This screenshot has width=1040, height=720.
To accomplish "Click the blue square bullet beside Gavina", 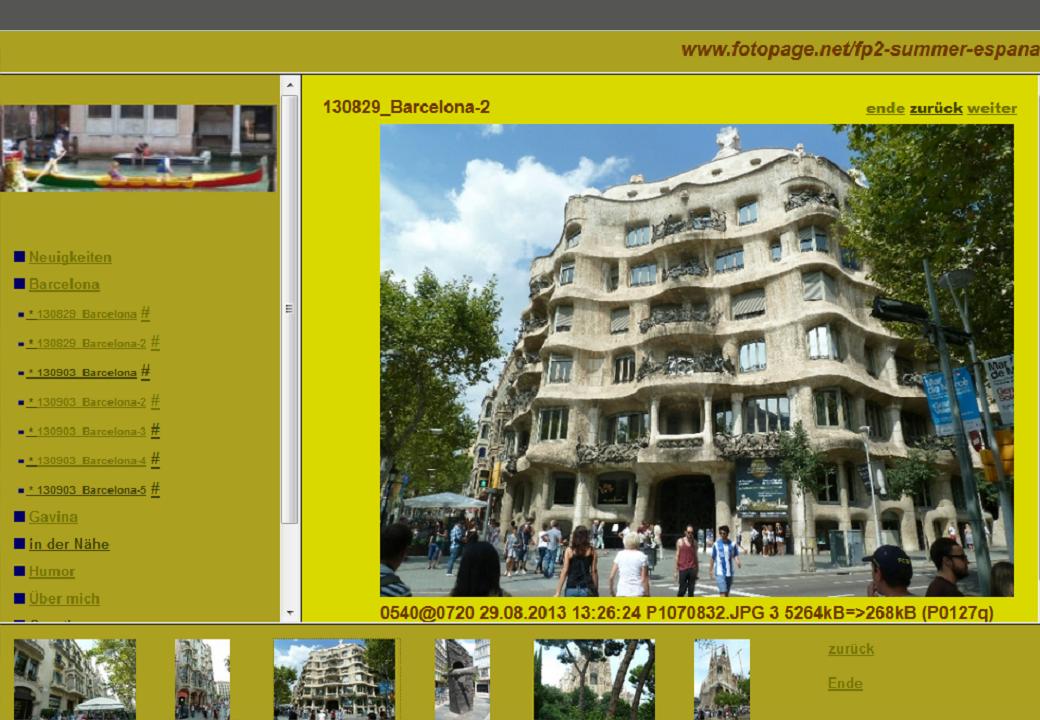I will pyautogui.click(x=19, y=516).
